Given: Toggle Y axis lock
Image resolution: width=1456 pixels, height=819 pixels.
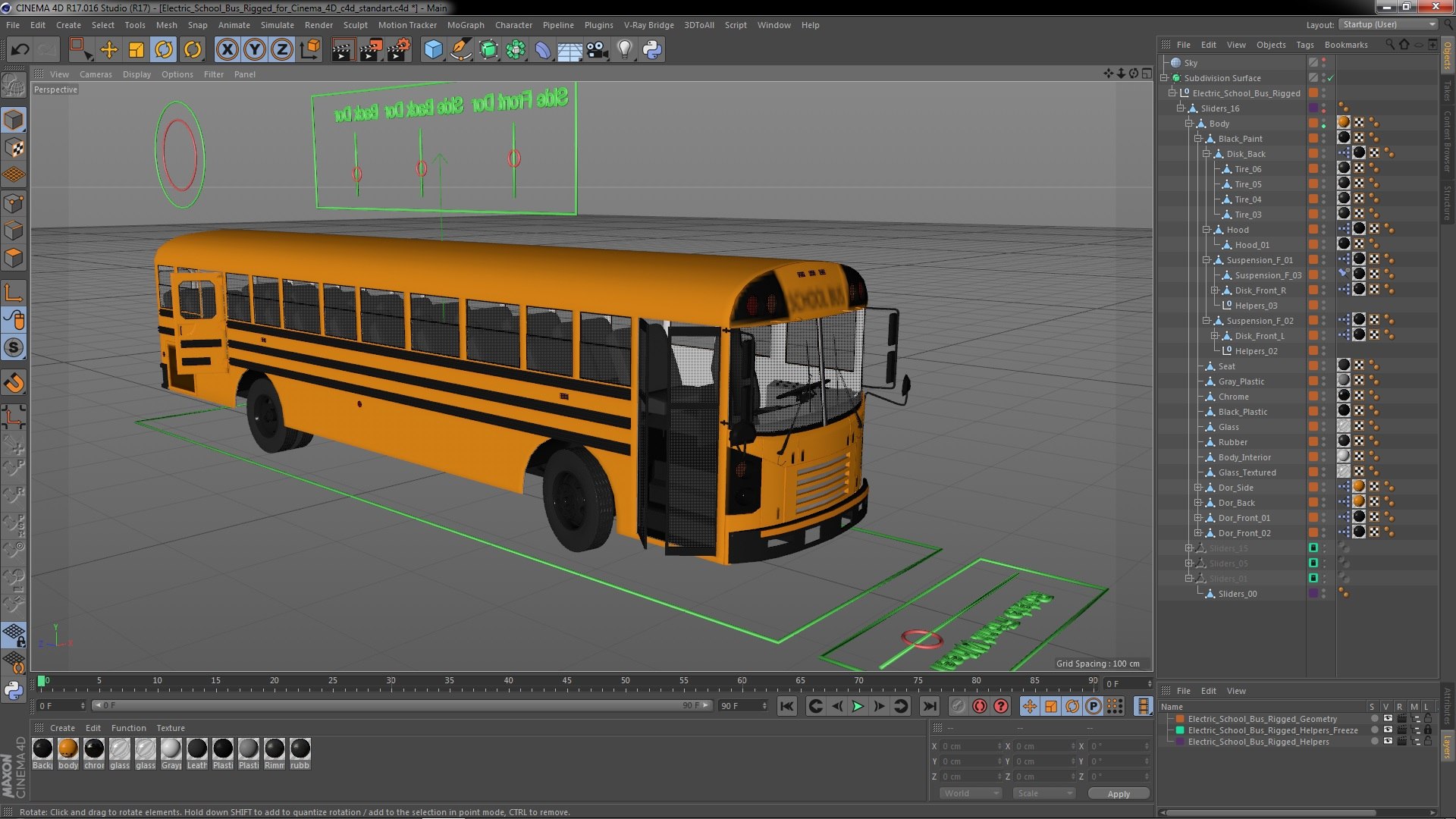Looking at the screenshot, I should (x=255, y=50).
